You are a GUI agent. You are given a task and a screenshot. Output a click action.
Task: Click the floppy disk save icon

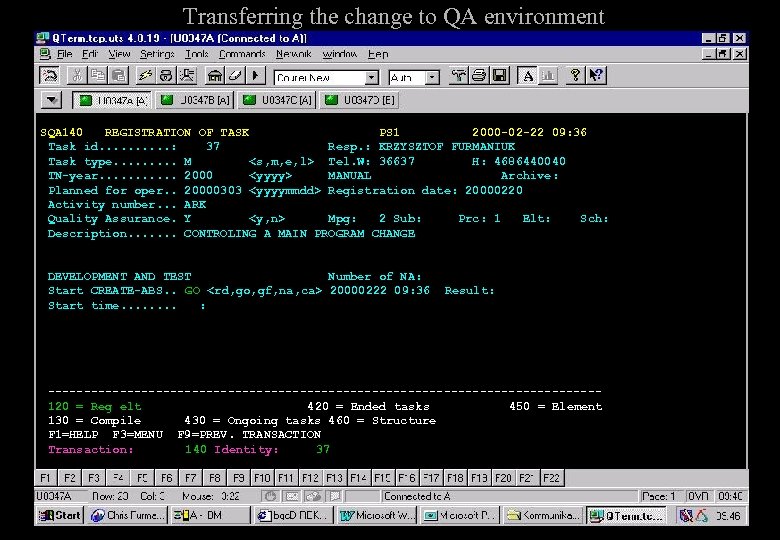500,76
